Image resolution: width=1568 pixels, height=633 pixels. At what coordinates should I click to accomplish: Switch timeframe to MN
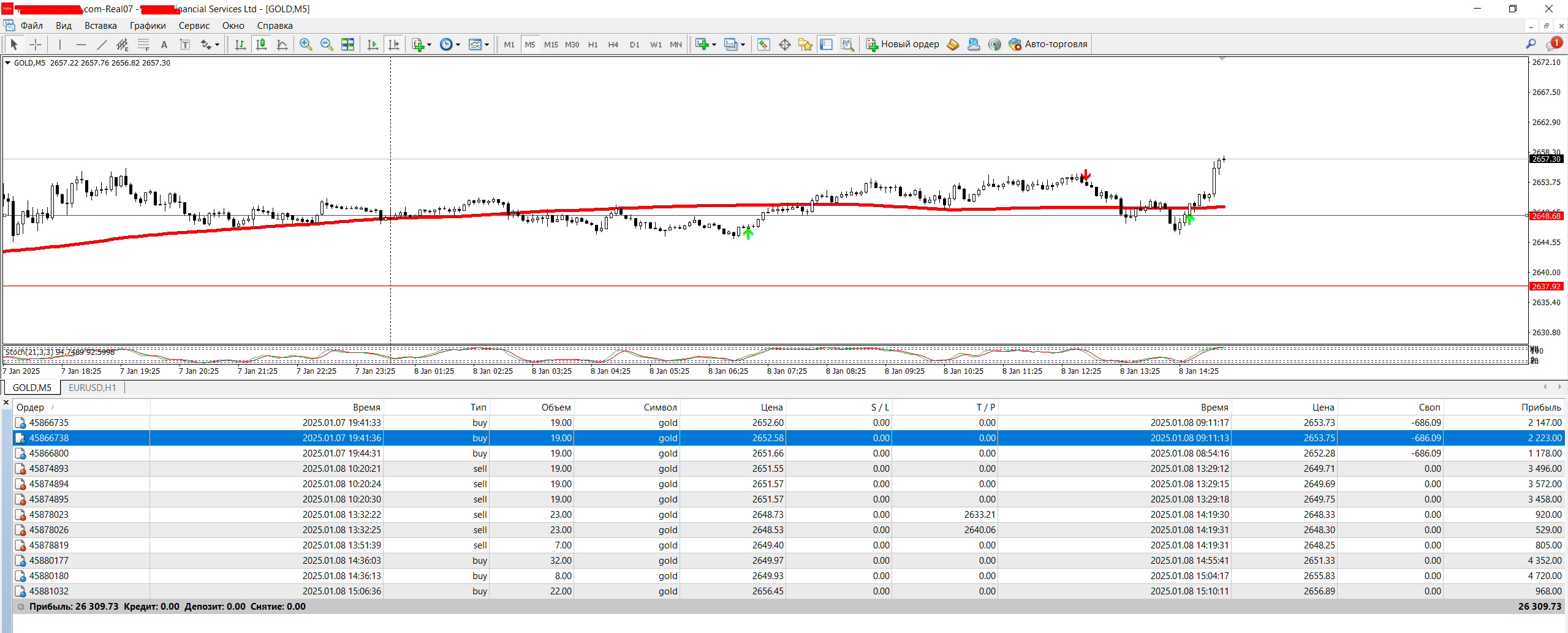click(676, 44)
